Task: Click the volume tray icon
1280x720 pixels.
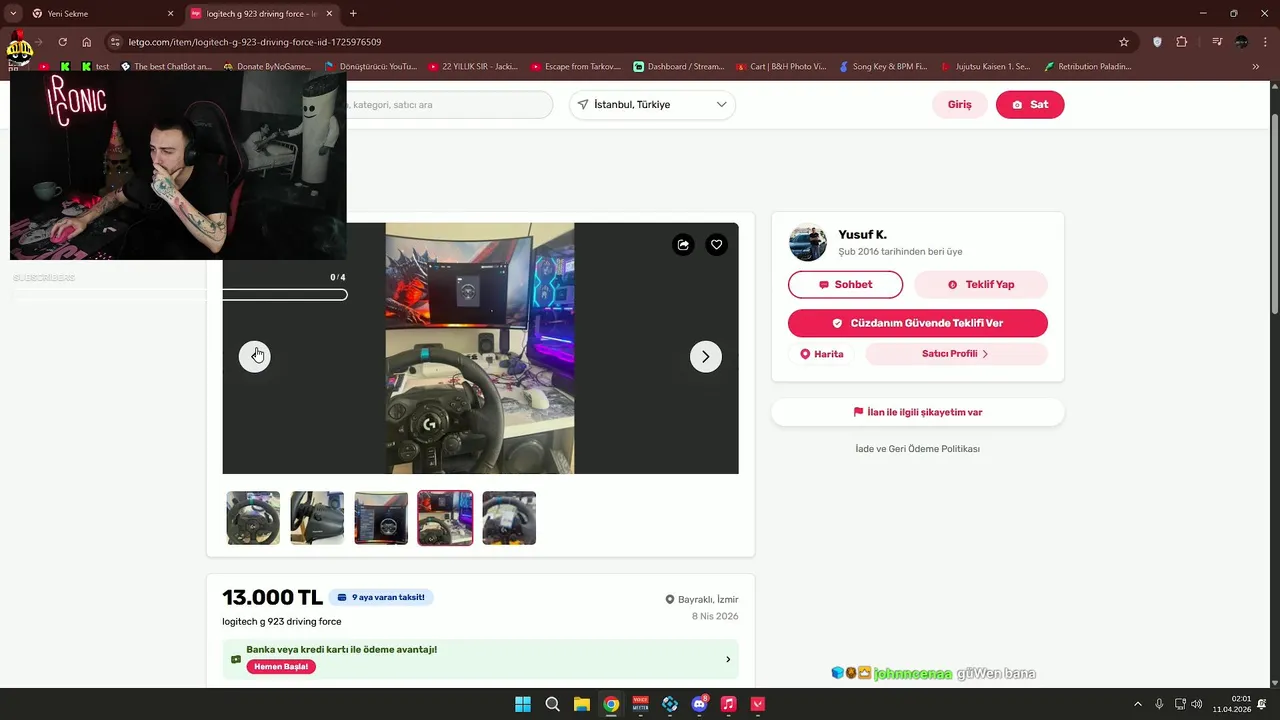Action: 1197,704
